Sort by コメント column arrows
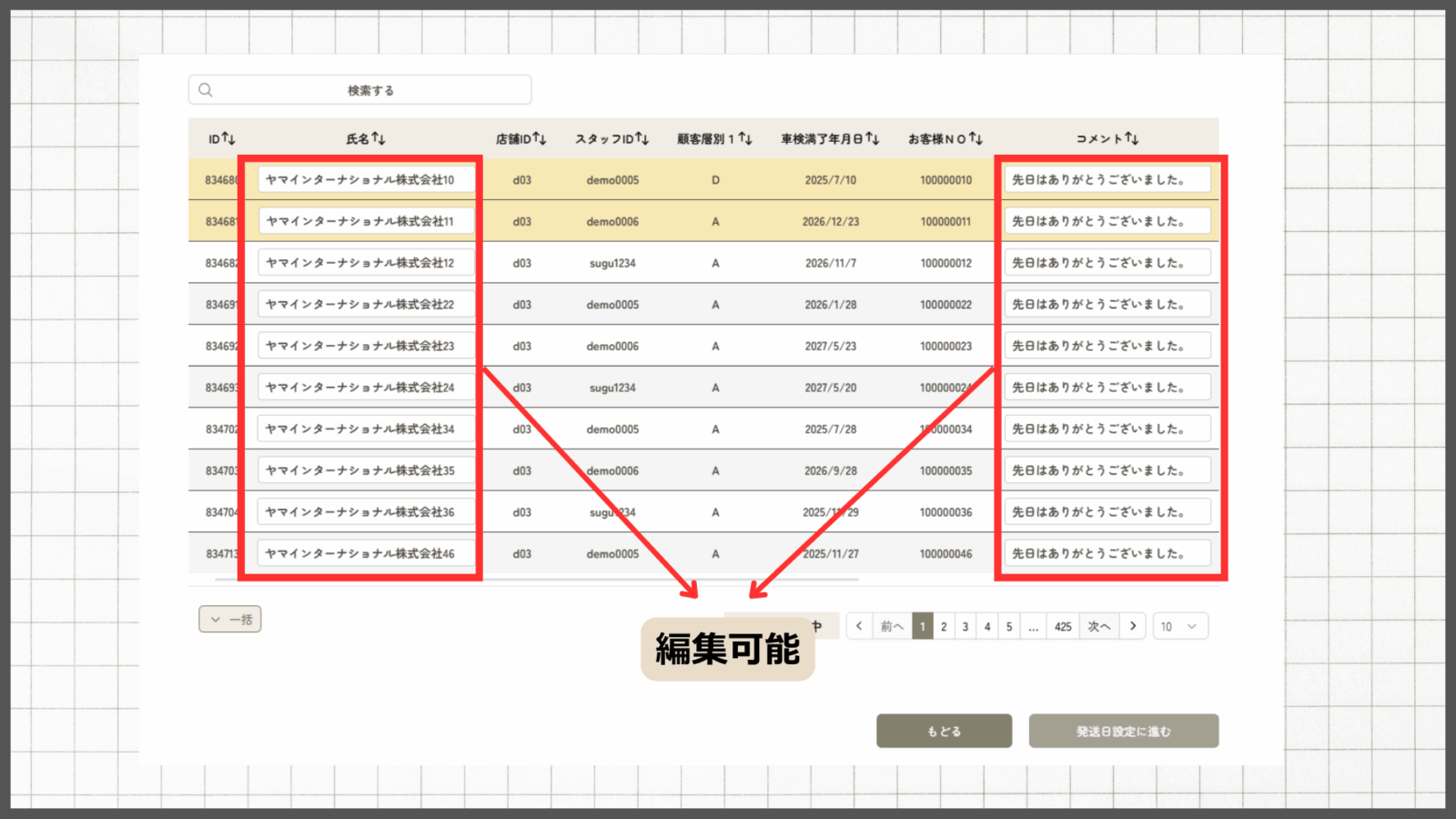 [1132, 138]
